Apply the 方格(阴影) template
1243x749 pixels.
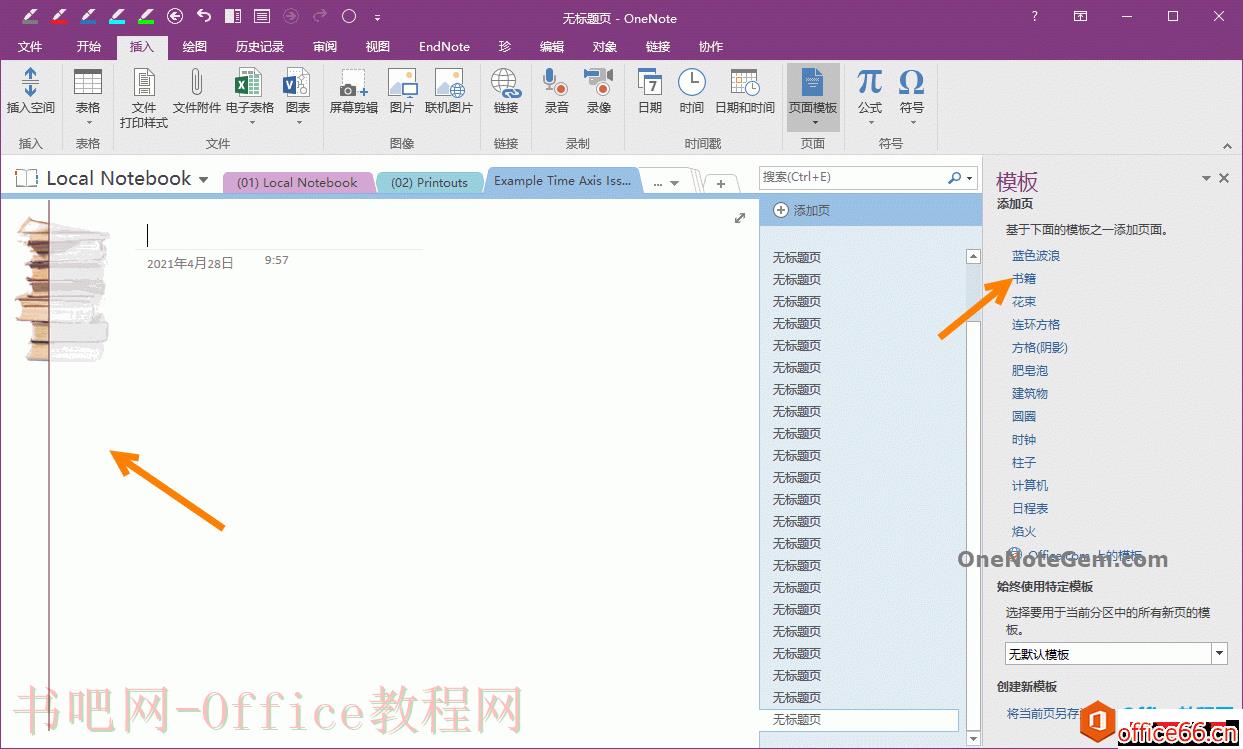coord(1040,348)
